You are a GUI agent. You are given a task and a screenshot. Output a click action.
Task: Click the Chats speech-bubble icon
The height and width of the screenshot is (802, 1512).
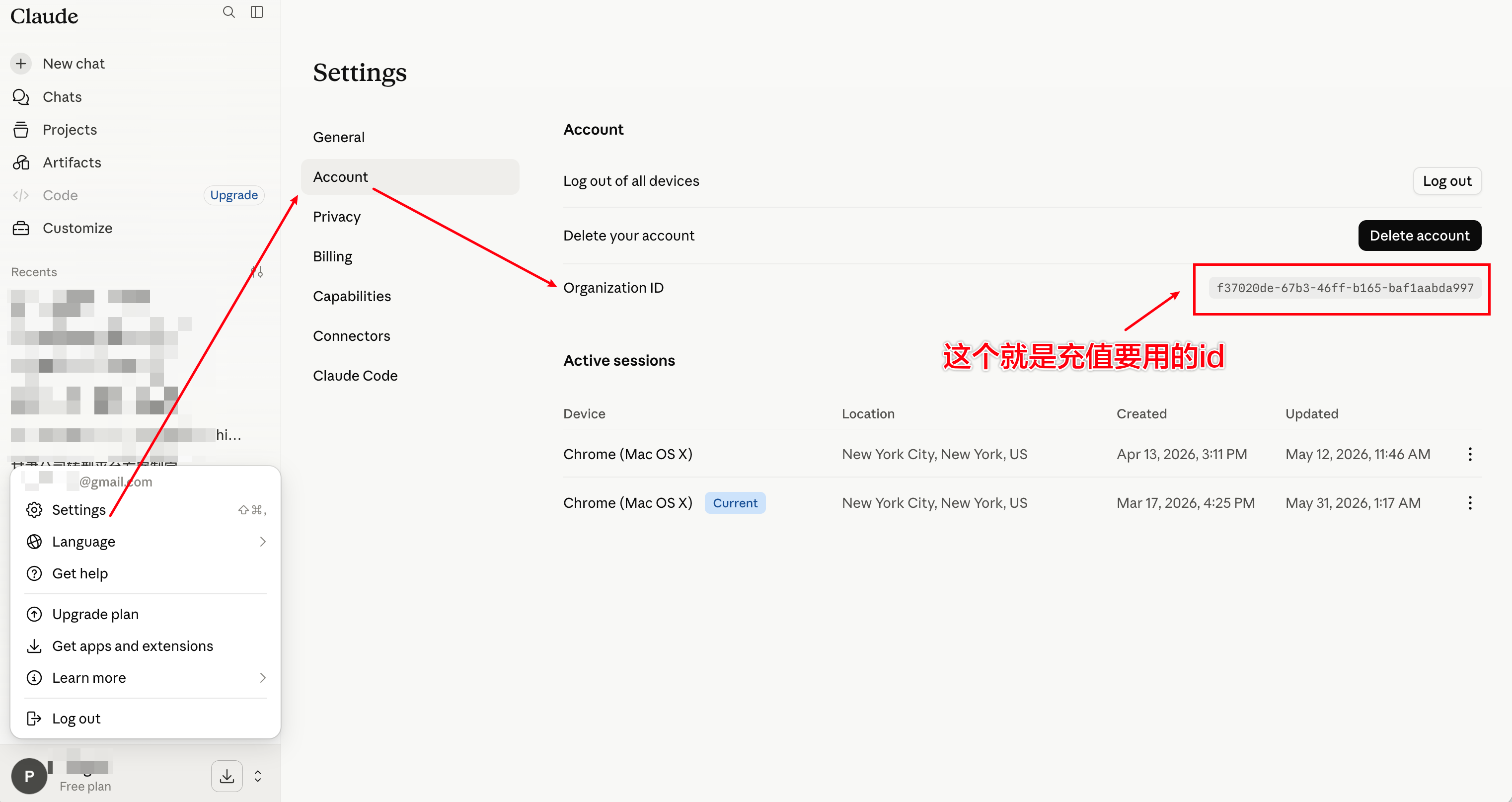click(21, 97)
